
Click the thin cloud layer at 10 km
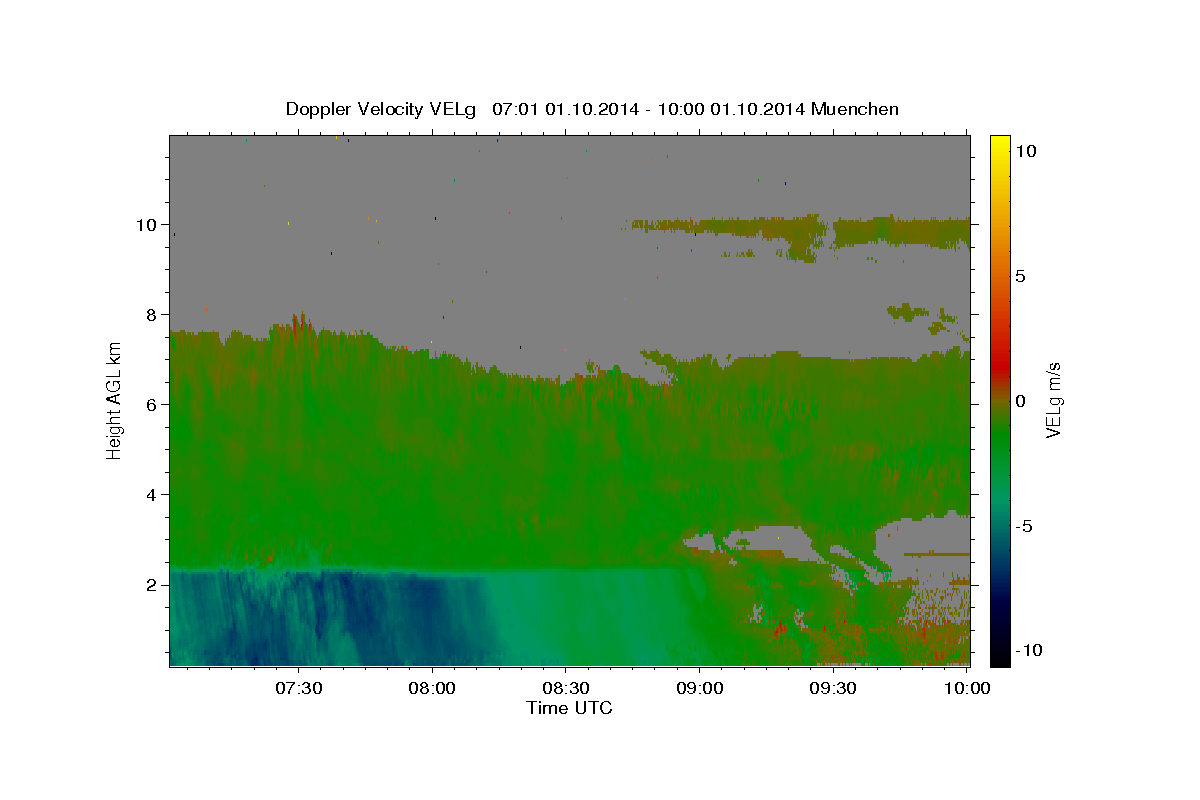[800, 232]
